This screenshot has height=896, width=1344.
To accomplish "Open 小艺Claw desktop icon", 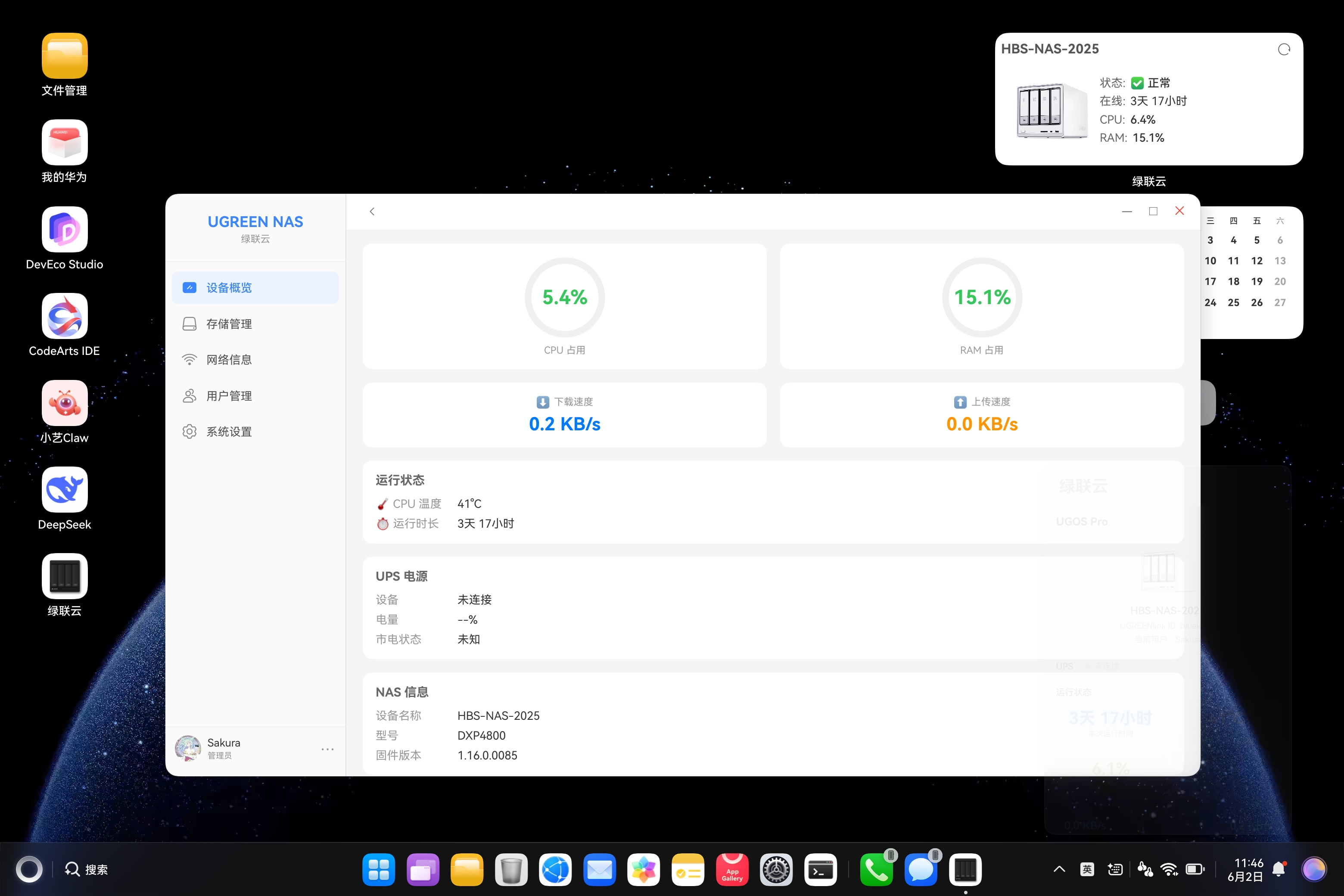I will pos(65,412).
